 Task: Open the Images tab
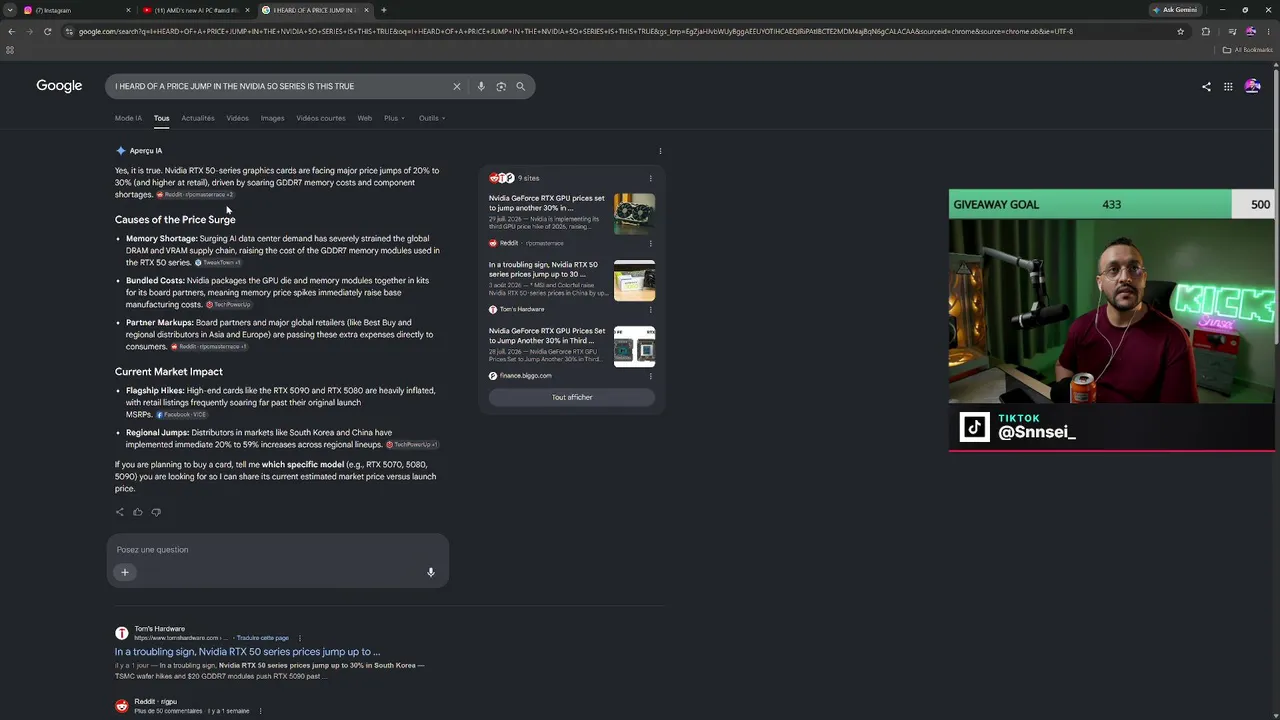[272, 118]
